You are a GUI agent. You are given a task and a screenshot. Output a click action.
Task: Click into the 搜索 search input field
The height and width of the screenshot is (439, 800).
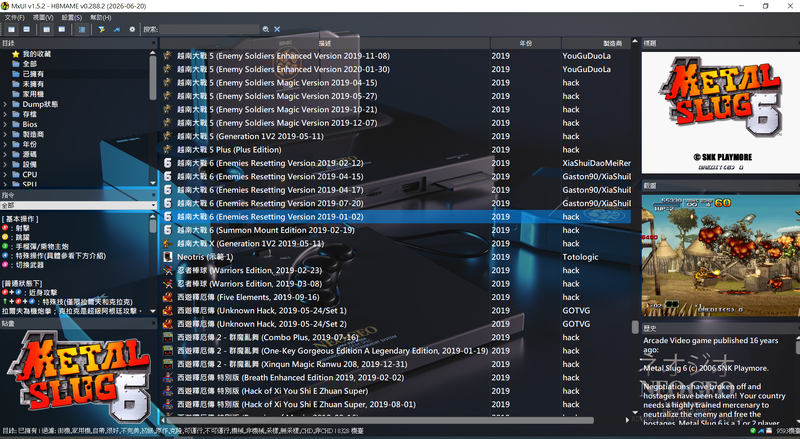coord(209,30)
